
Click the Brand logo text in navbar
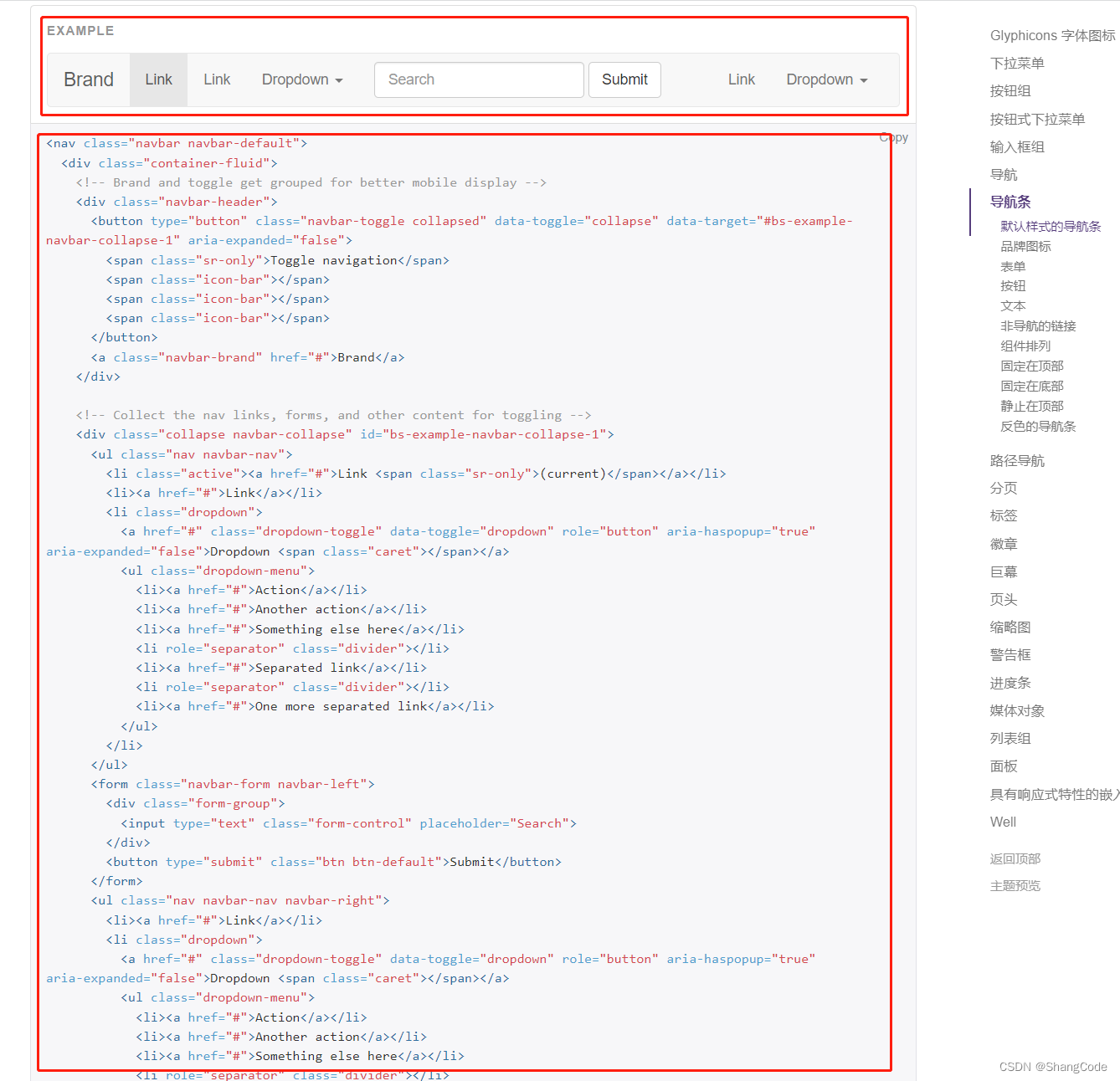coord(89,79)
